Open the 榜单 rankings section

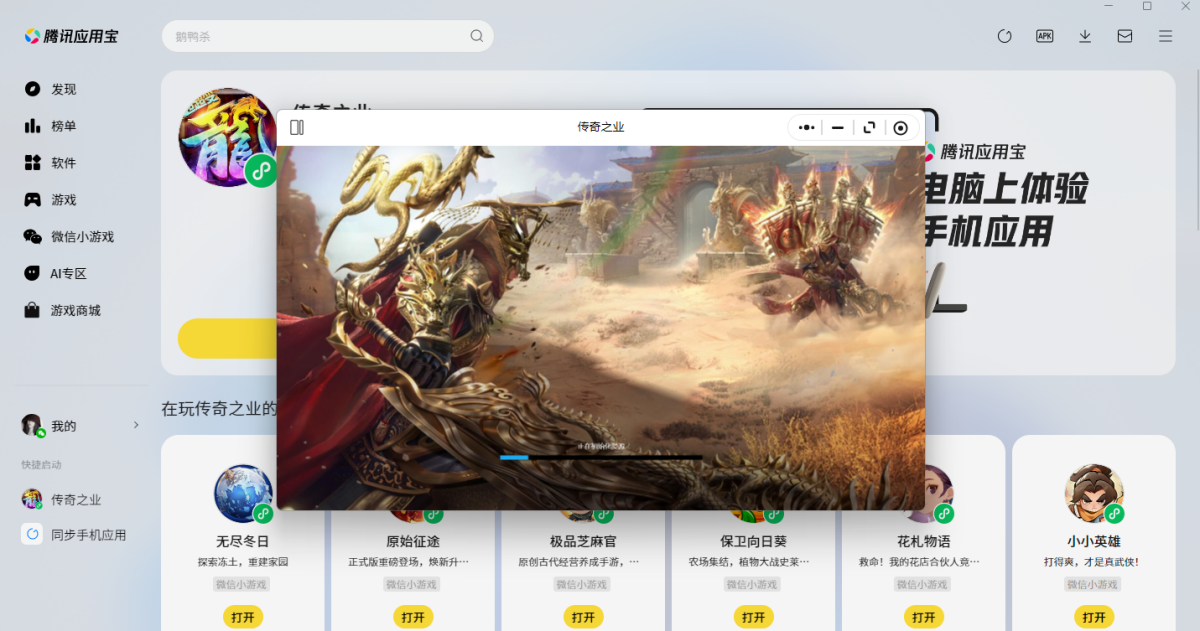(x=63, y=126)
